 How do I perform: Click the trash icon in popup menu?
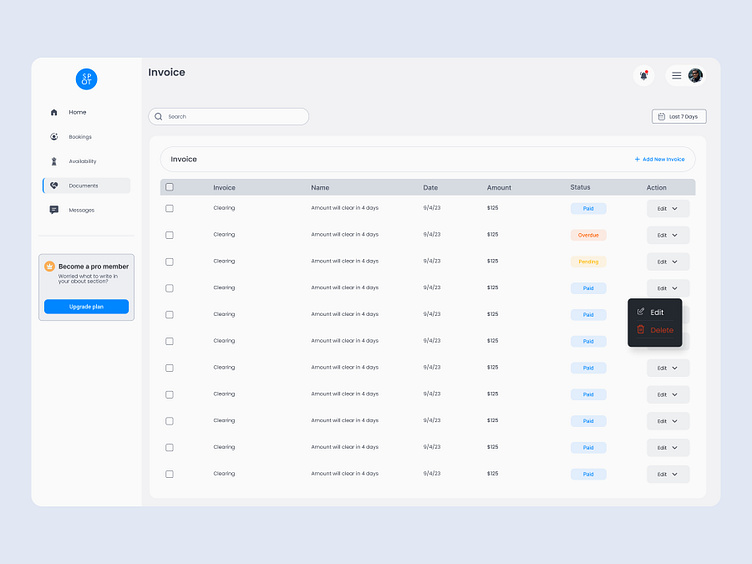pyautogui.click(x=640, y=329)
